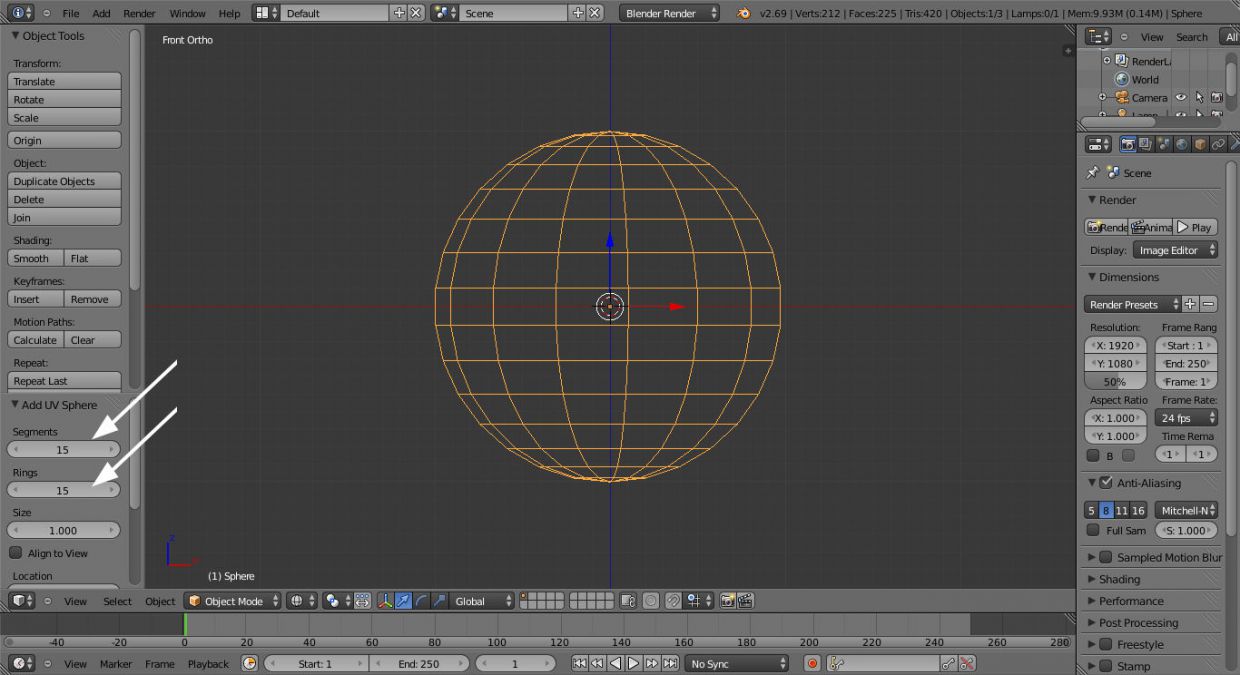Open the Global orientation dropdown
This screenshot has height=675, width=1240.
(x=483, y=601)
